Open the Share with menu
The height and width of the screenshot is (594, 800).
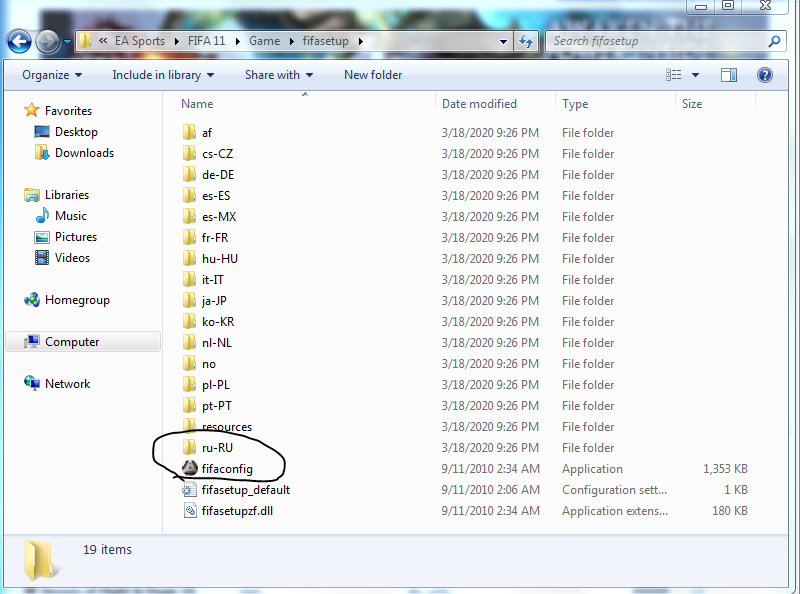point(279,75)
